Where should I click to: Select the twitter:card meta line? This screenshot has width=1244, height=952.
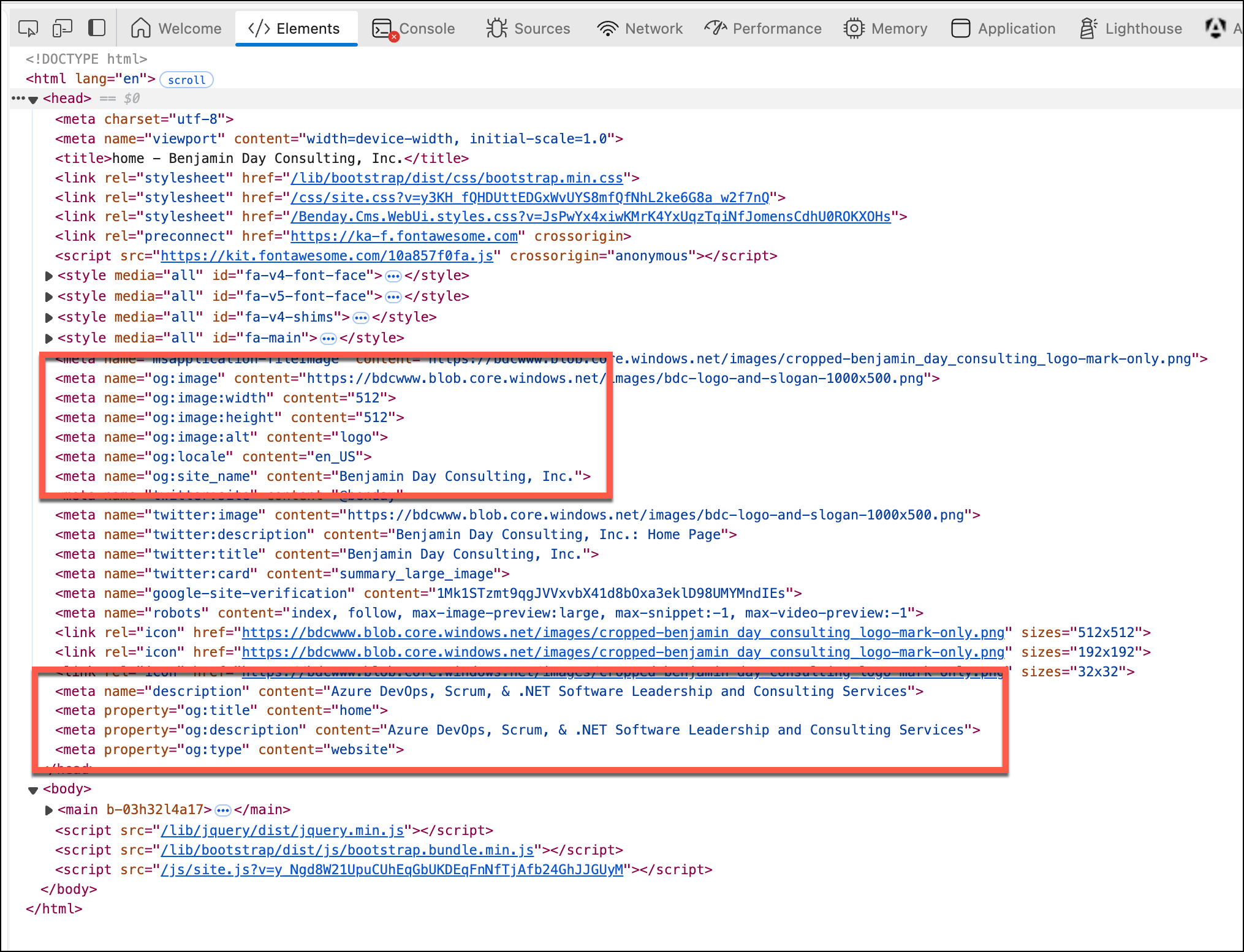pos(283,573)
